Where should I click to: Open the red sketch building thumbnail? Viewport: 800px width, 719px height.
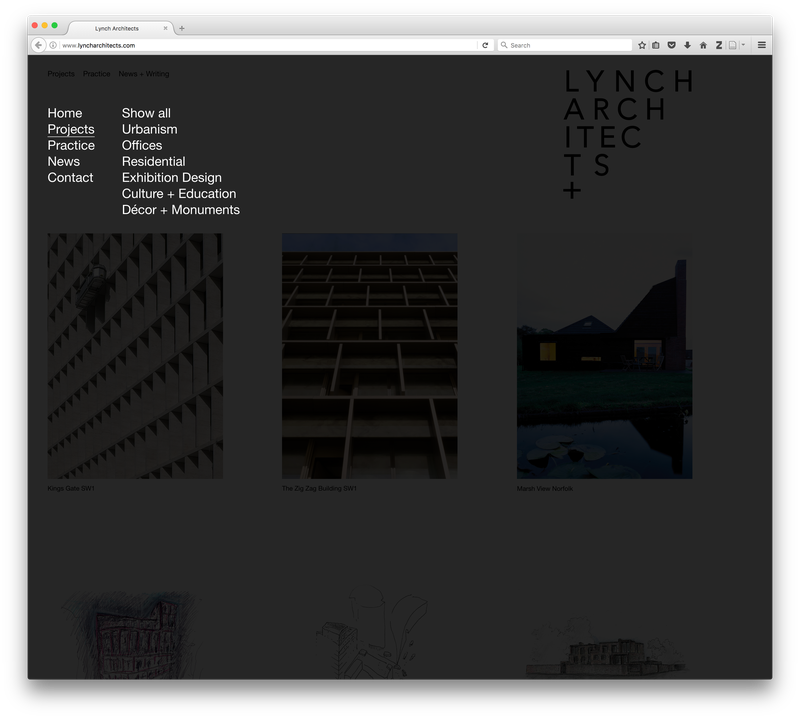(x=134, y=634)
